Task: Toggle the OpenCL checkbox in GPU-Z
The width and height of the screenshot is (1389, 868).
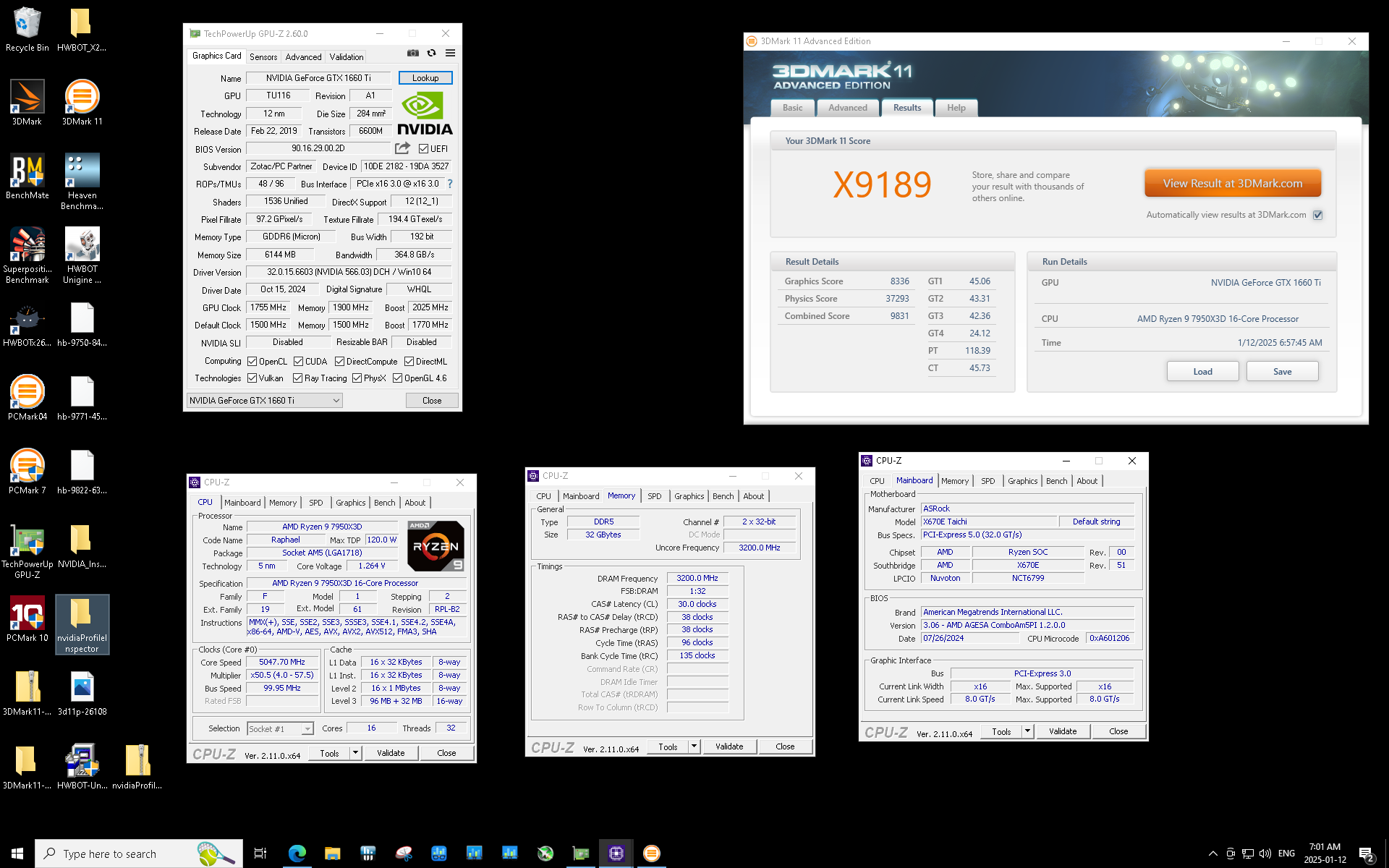Action: (252, 362)
